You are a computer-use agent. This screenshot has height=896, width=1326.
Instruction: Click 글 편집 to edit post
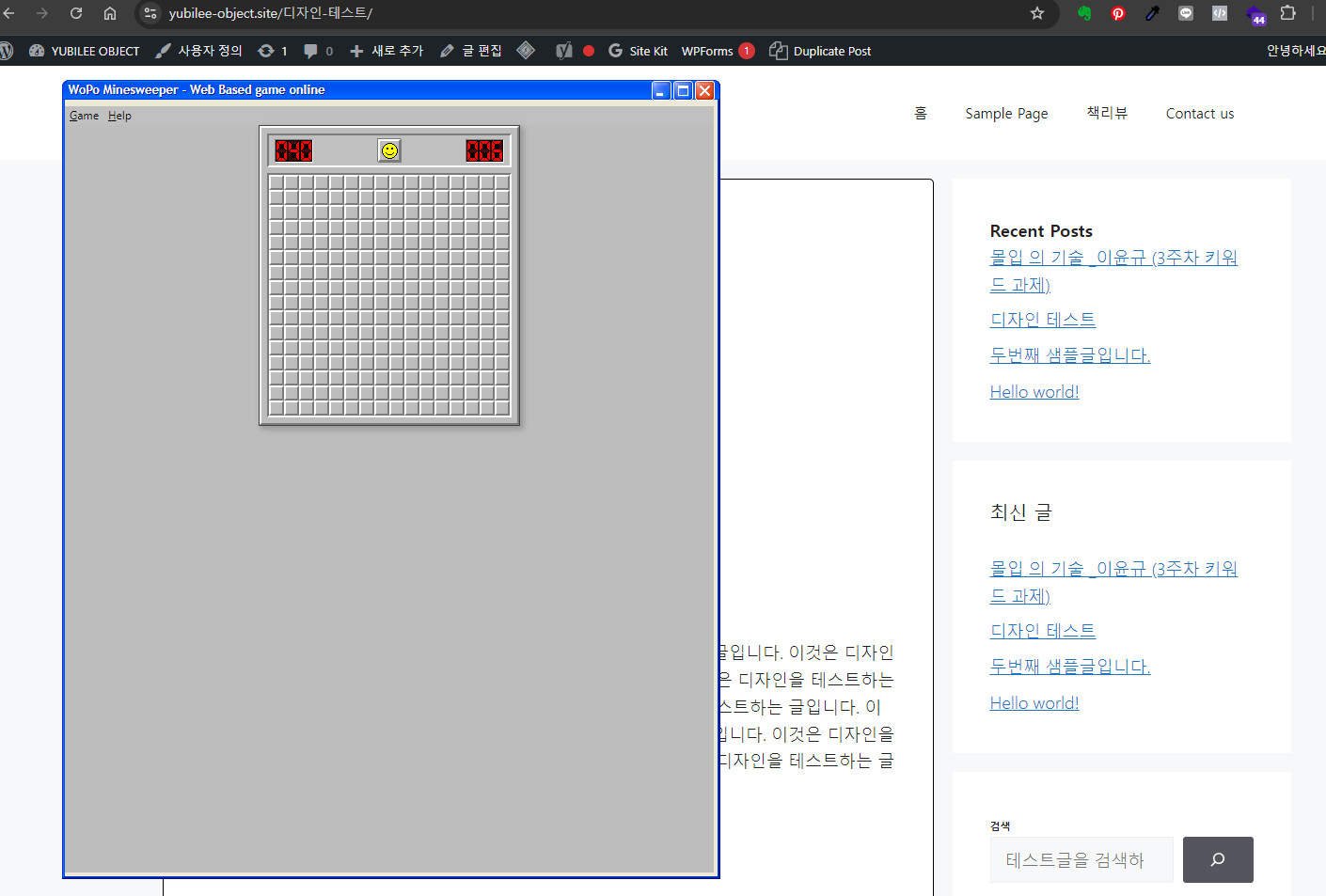tap(471, 51)
